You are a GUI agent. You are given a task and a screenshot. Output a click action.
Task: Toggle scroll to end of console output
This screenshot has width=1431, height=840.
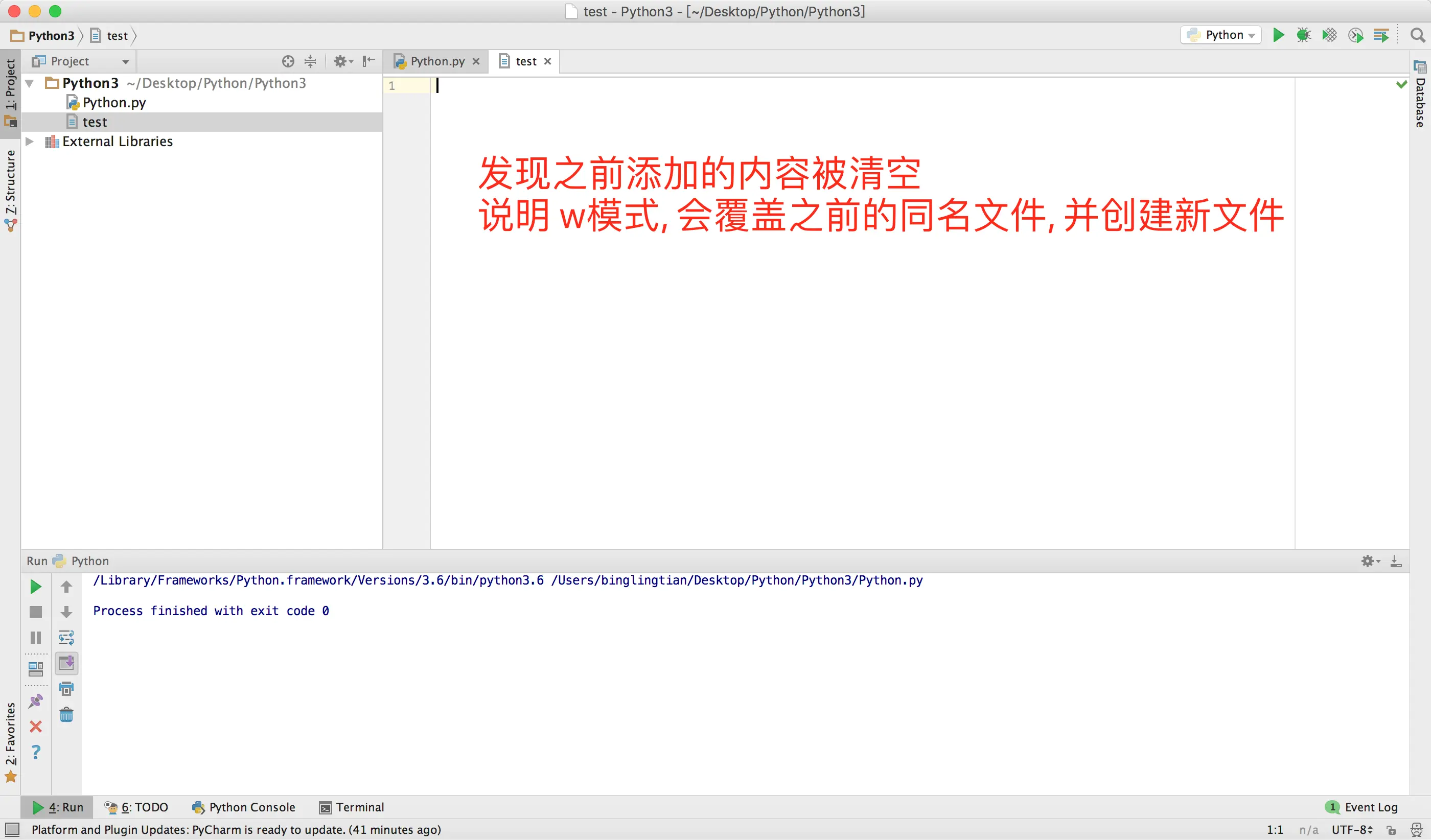[x=66, y=663]
